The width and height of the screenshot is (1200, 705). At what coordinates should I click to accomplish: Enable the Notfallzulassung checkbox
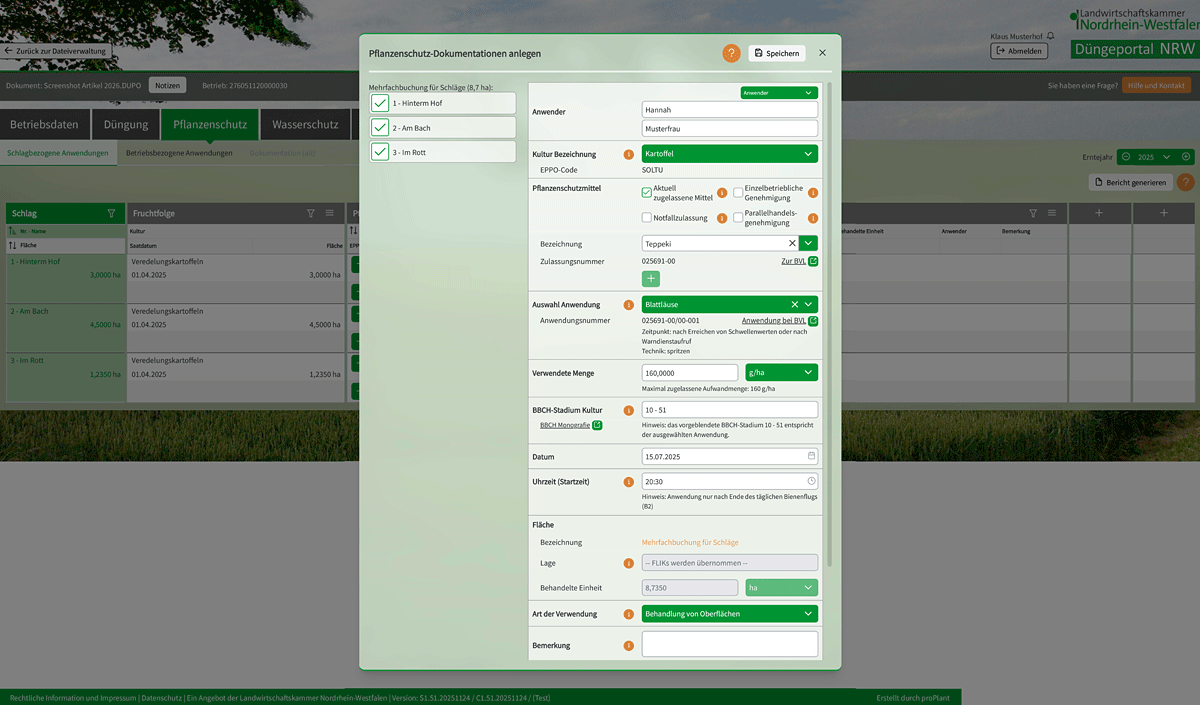tap(647, 217)
